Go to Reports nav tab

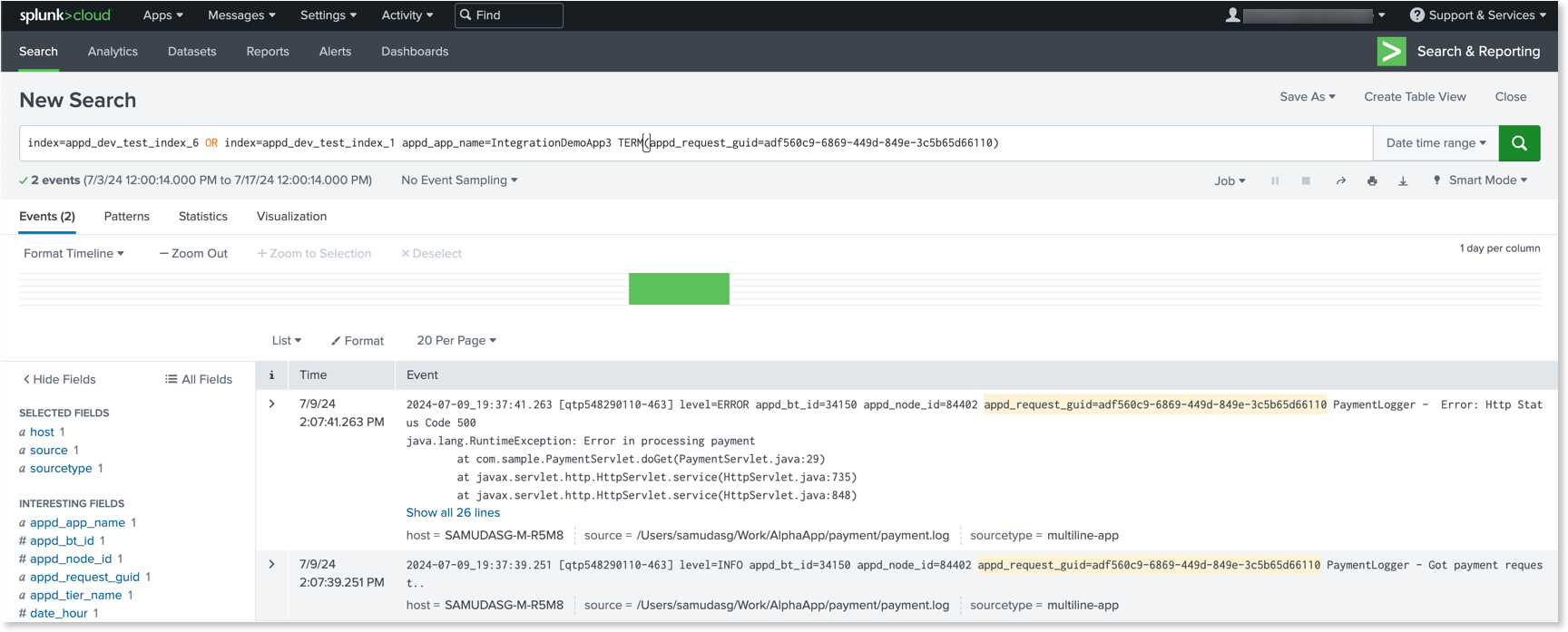click(x=268, y=52)
